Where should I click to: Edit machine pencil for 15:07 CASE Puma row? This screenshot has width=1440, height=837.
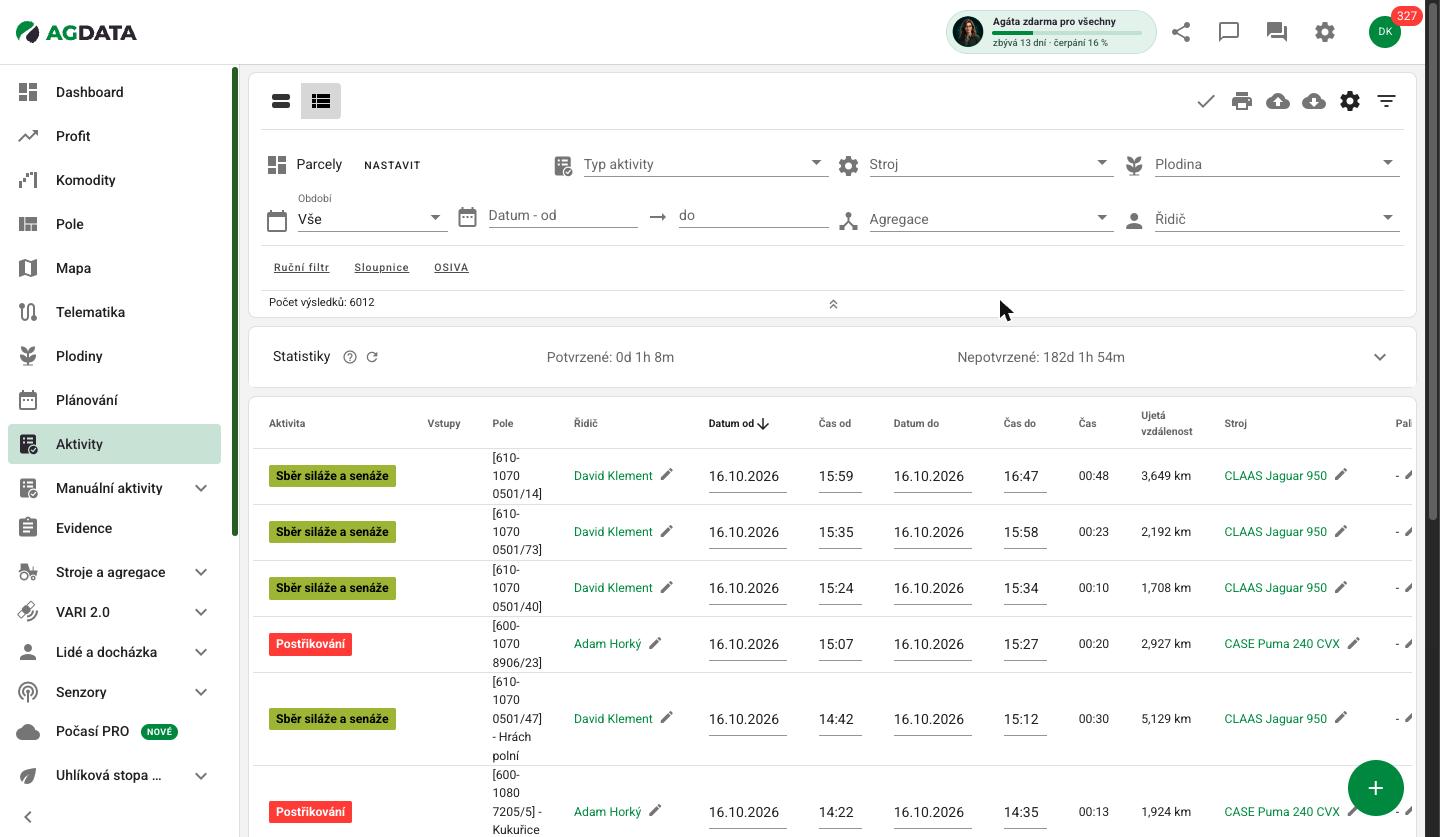(x=1354, y=643)
